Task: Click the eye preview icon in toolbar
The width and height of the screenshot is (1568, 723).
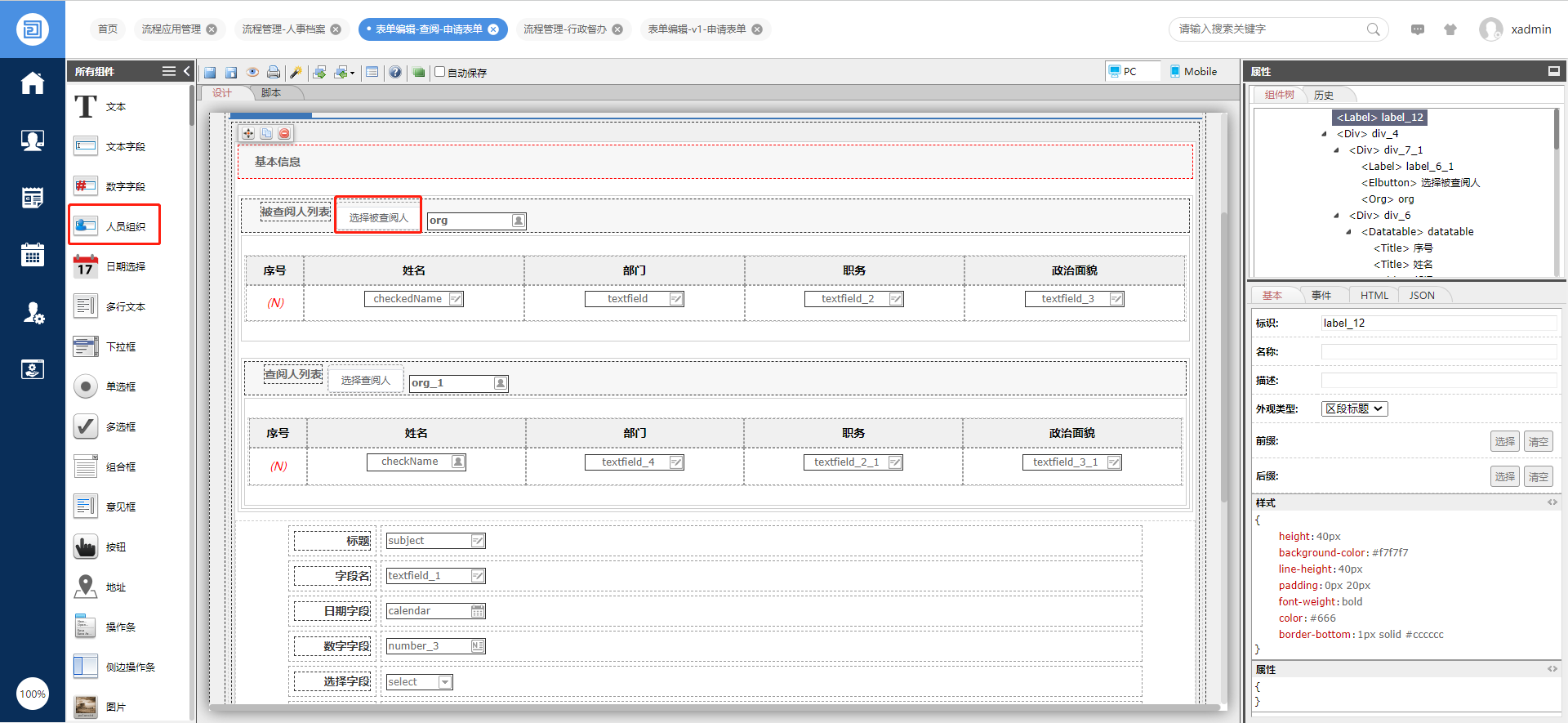Action: [252, 73]
